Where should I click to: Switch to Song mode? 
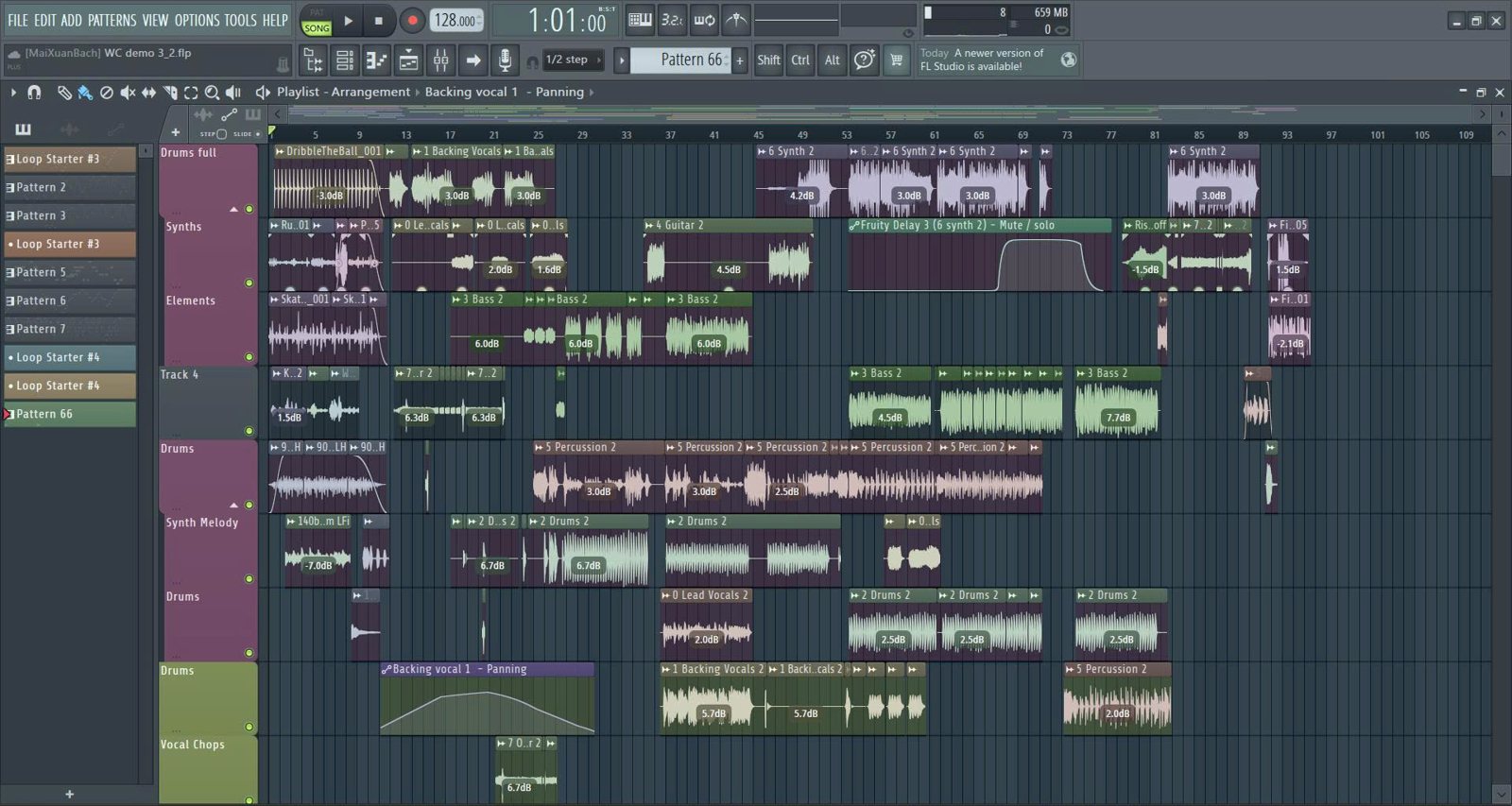point(317,28)
